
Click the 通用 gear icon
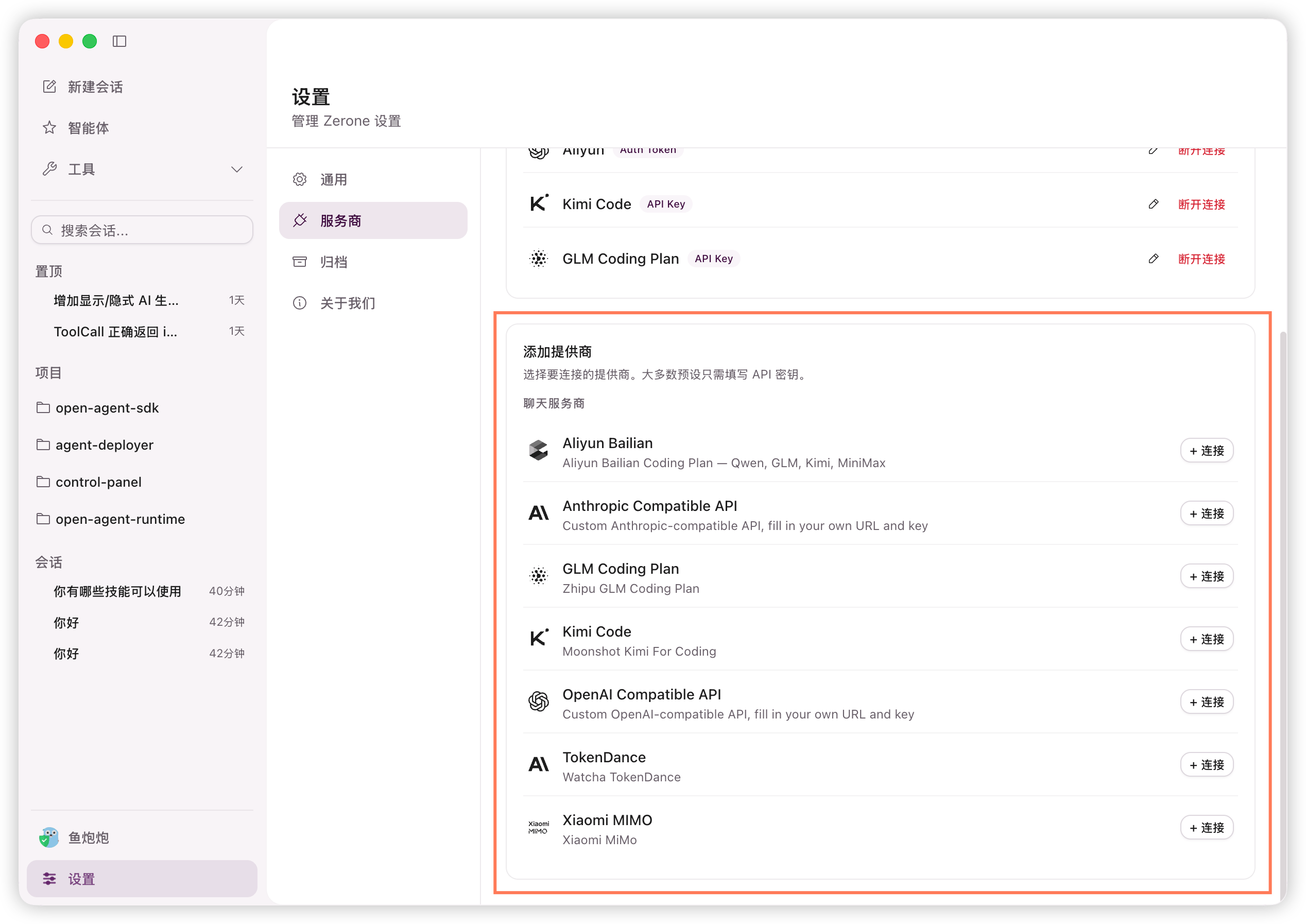(300, 180)
